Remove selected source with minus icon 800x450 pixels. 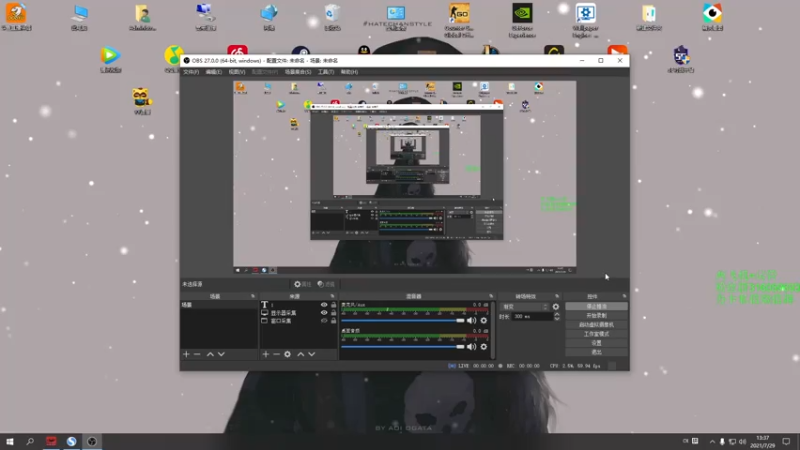[x=276, y=354]
